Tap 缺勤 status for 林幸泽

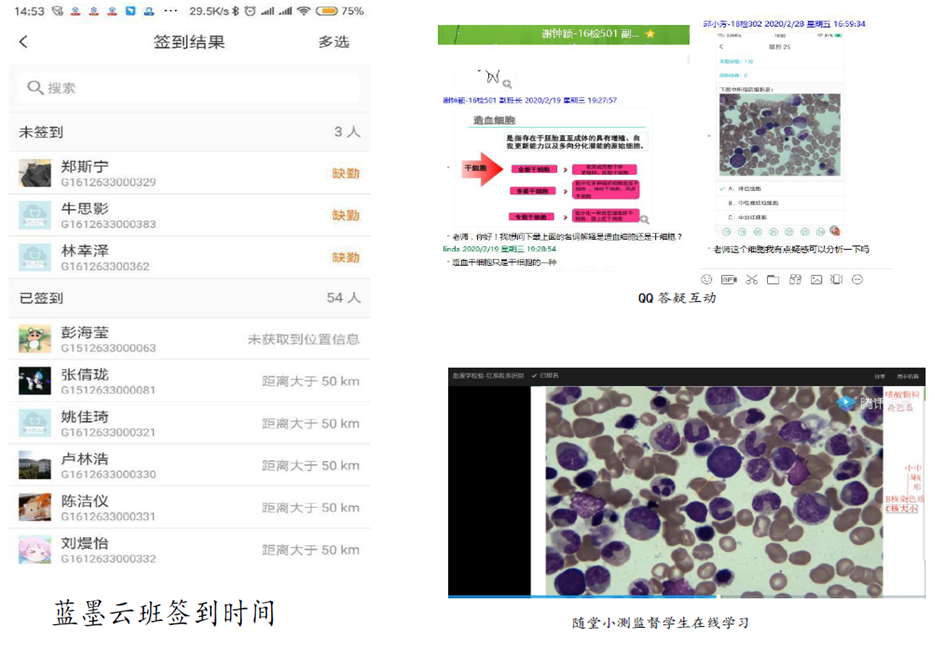(346, 257)
